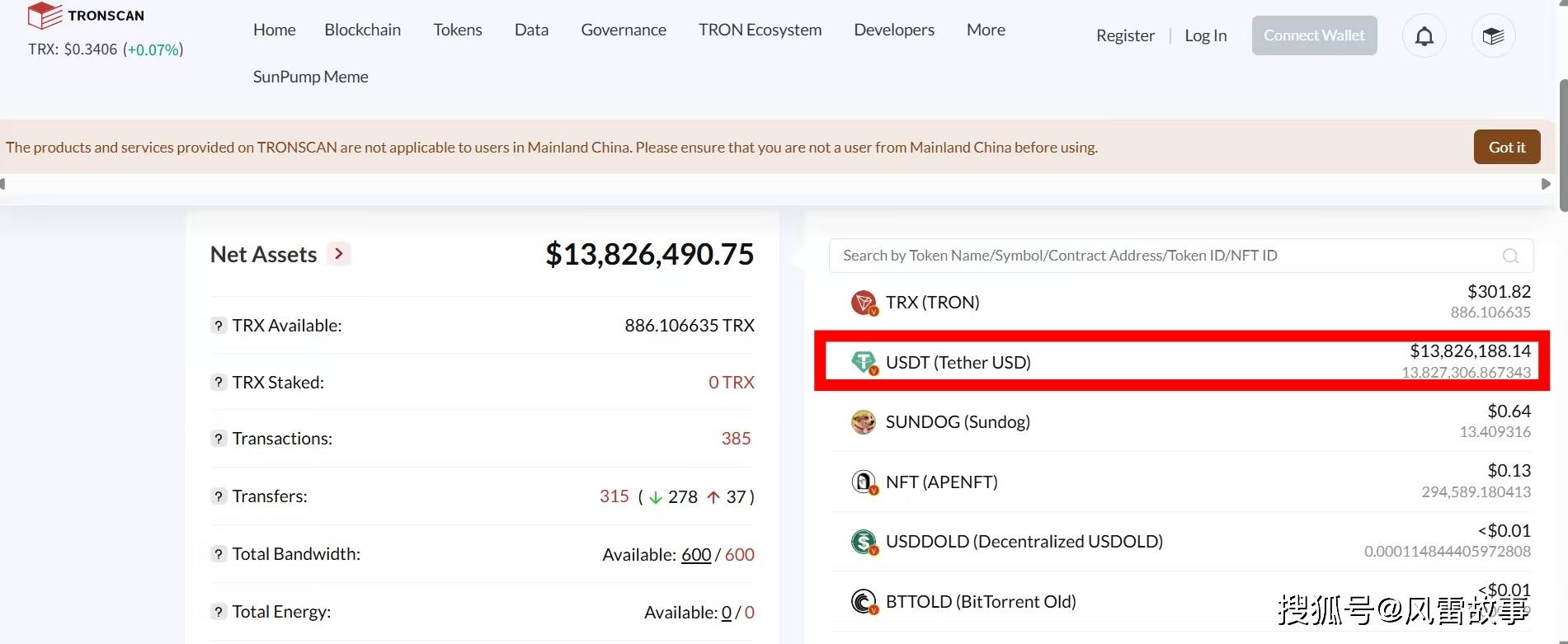Click the help icon beside Total Bandwidth
The height and width of the screenshot is (644, 1568).
tap(219, 554)
